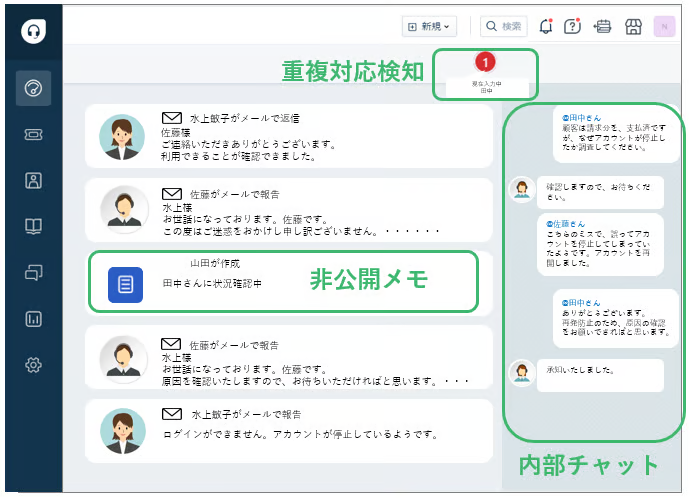This screenshot has height=500, width=690.
Task: Click the 承知いたしました chat message
Action: pyautogui.click(x=598, y=373)
